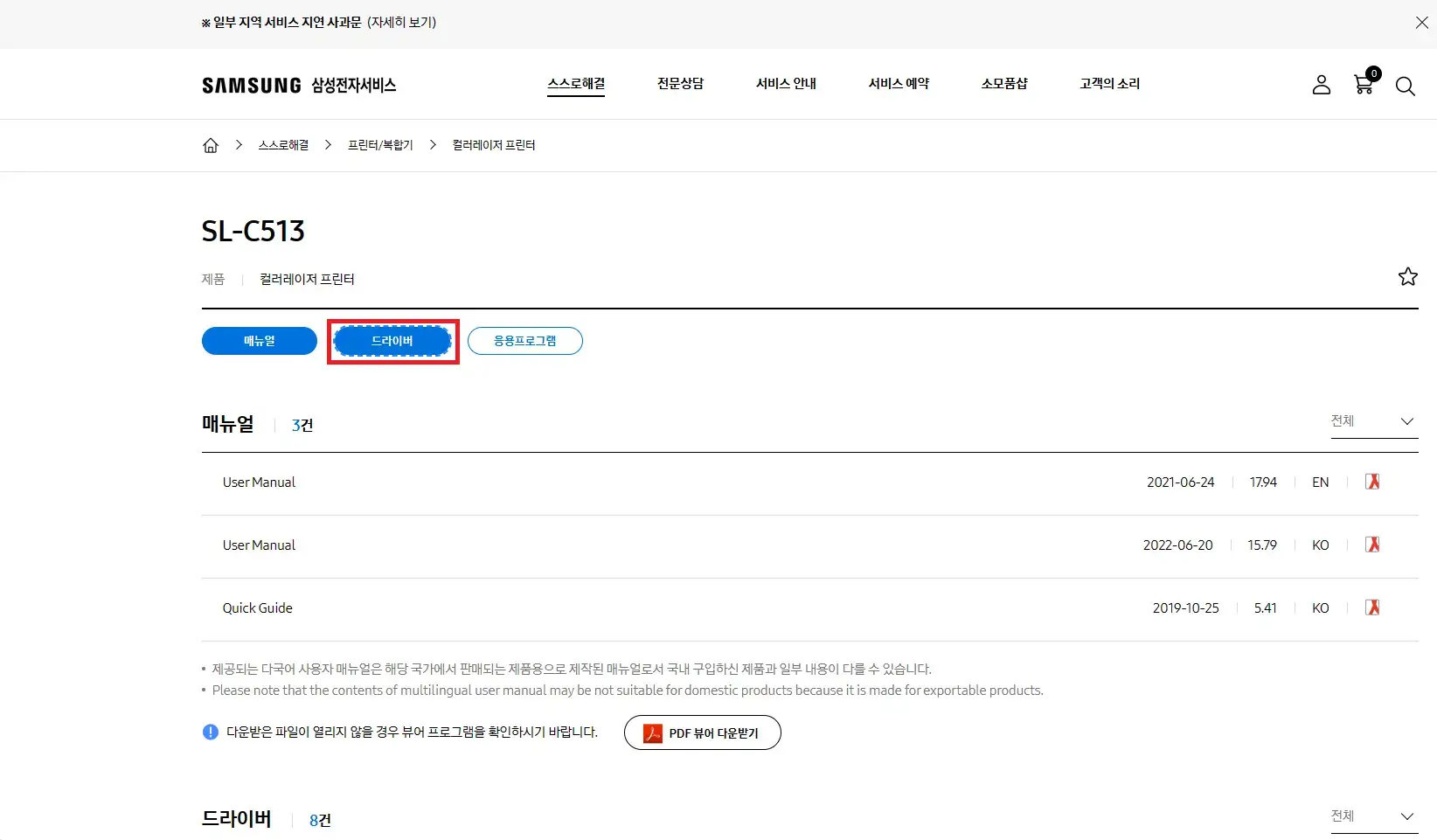Image resolution: width=1437 pixels, height=840 pixels.
Task: Open the search icon in the header
Action: (1405, 86)
